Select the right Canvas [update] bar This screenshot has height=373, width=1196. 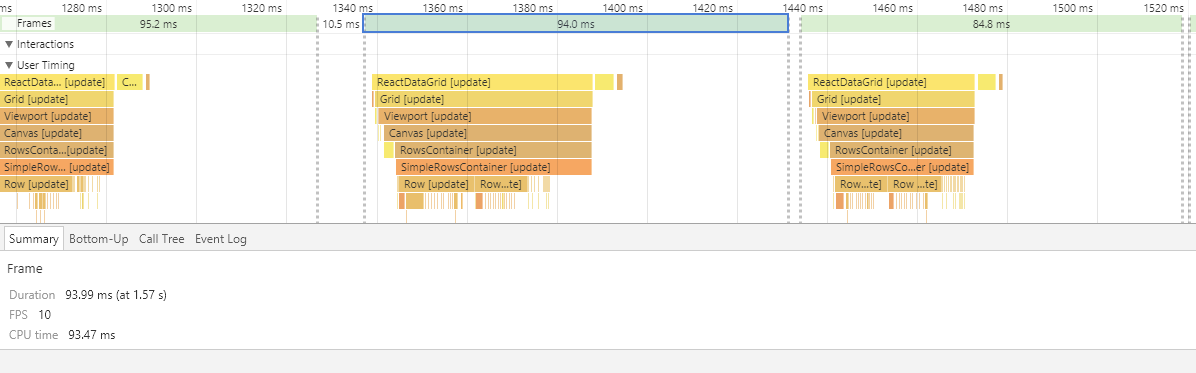(897, 133)
